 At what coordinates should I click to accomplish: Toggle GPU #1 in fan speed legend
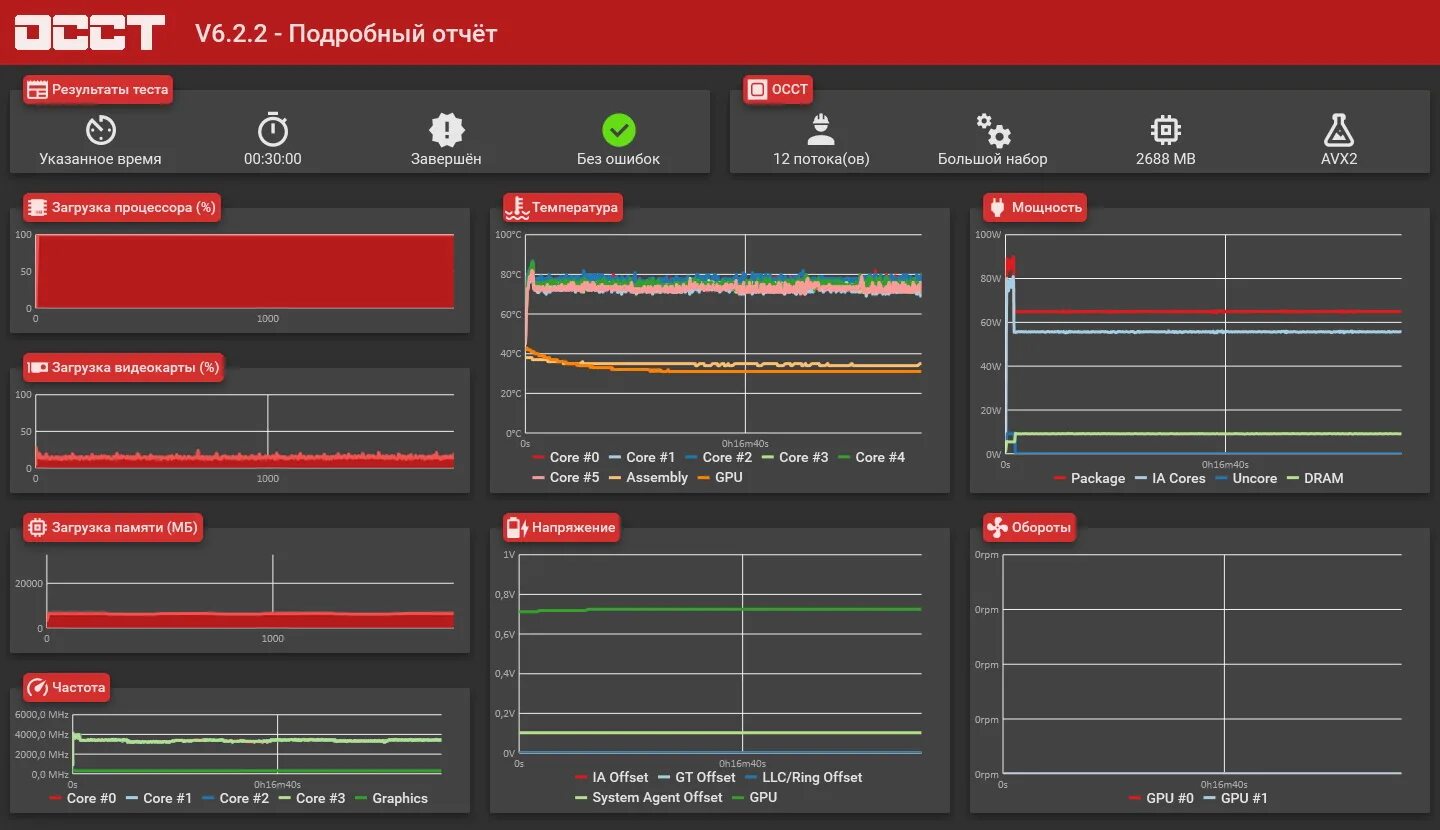pyautogui.click(x=1235, y=798)
